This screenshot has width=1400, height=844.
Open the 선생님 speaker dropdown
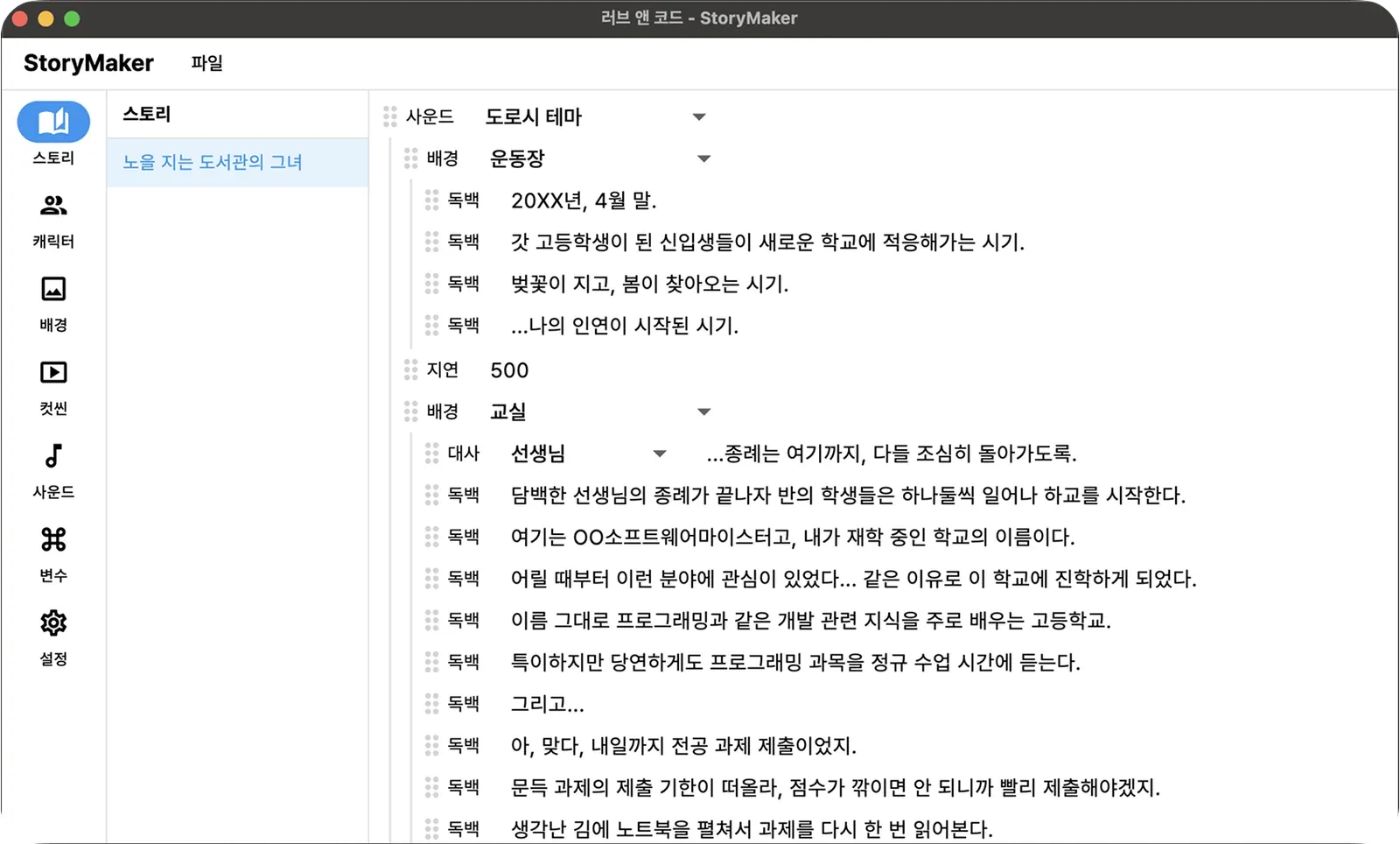point(589,454)
